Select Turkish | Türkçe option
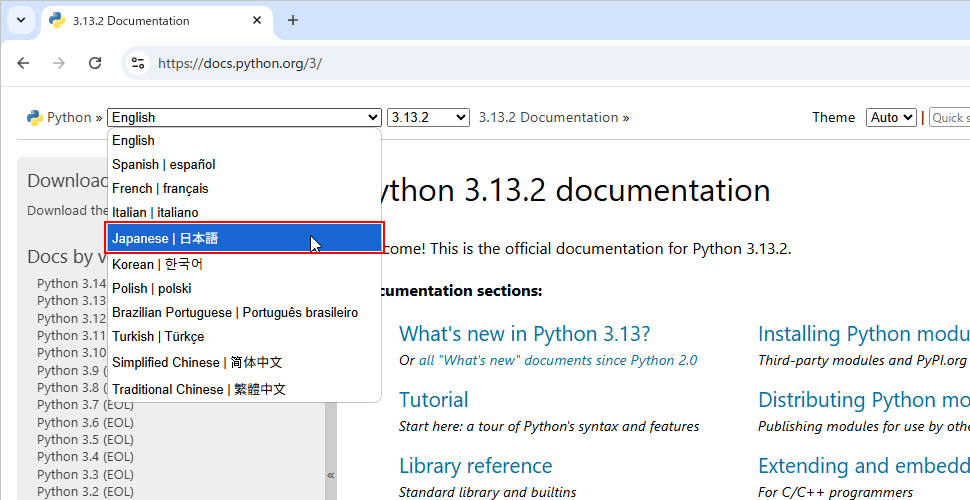This screenshot has width=970, height=500. (244, 337)
